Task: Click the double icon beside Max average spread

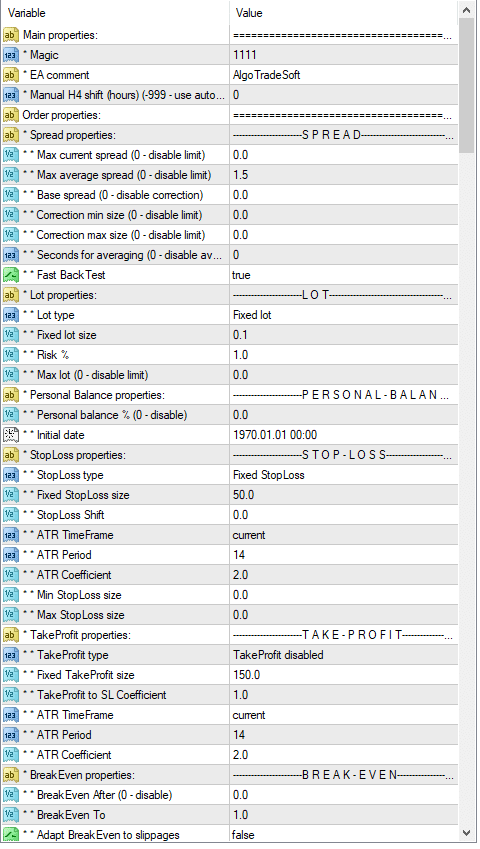Action: [x=11, y=175]
